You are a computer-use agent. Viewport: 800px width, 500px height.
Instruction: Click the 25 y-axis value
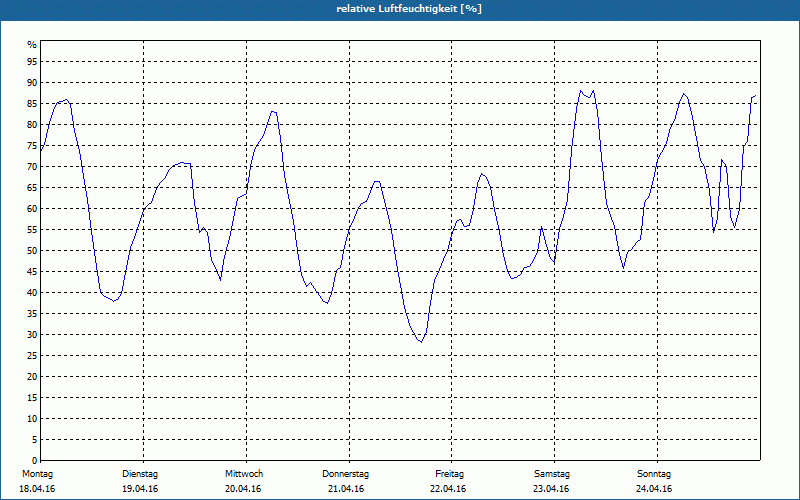[x=32, y=356]
